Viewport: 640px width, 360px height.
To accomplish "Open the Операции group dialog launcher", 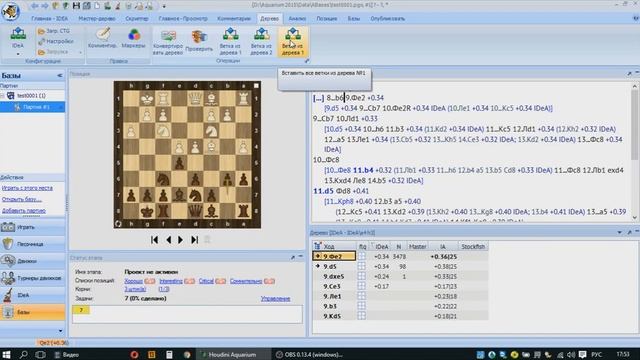I will (307, 61).
